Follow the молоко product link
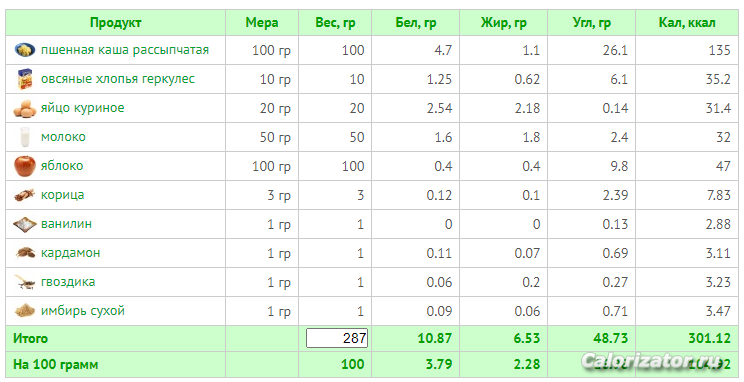 [x=63, y=137]
